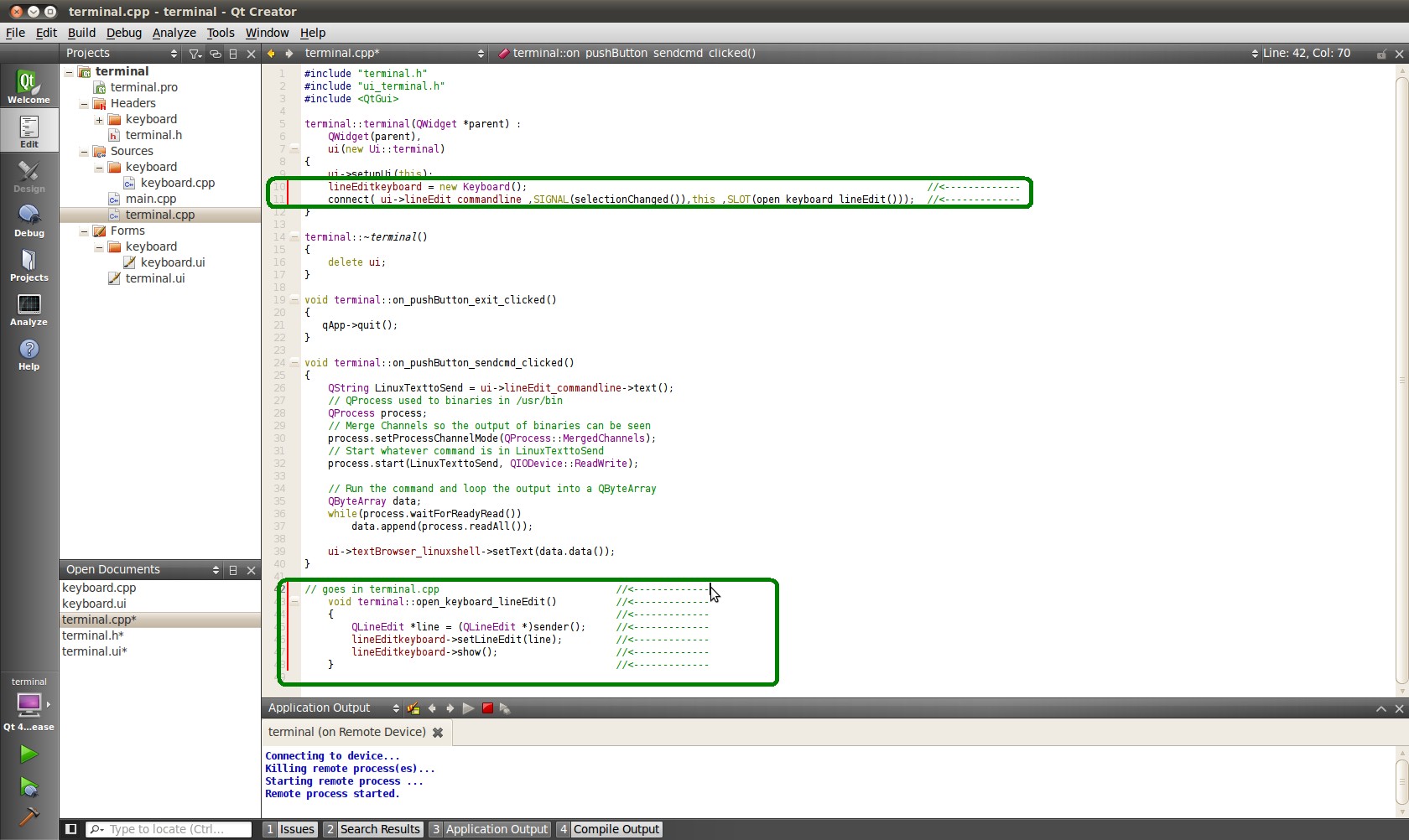This screenshot has width=1409, height=840.
Task: Switch to terminal.h* in Open Documents
Action: coord(92,635)
